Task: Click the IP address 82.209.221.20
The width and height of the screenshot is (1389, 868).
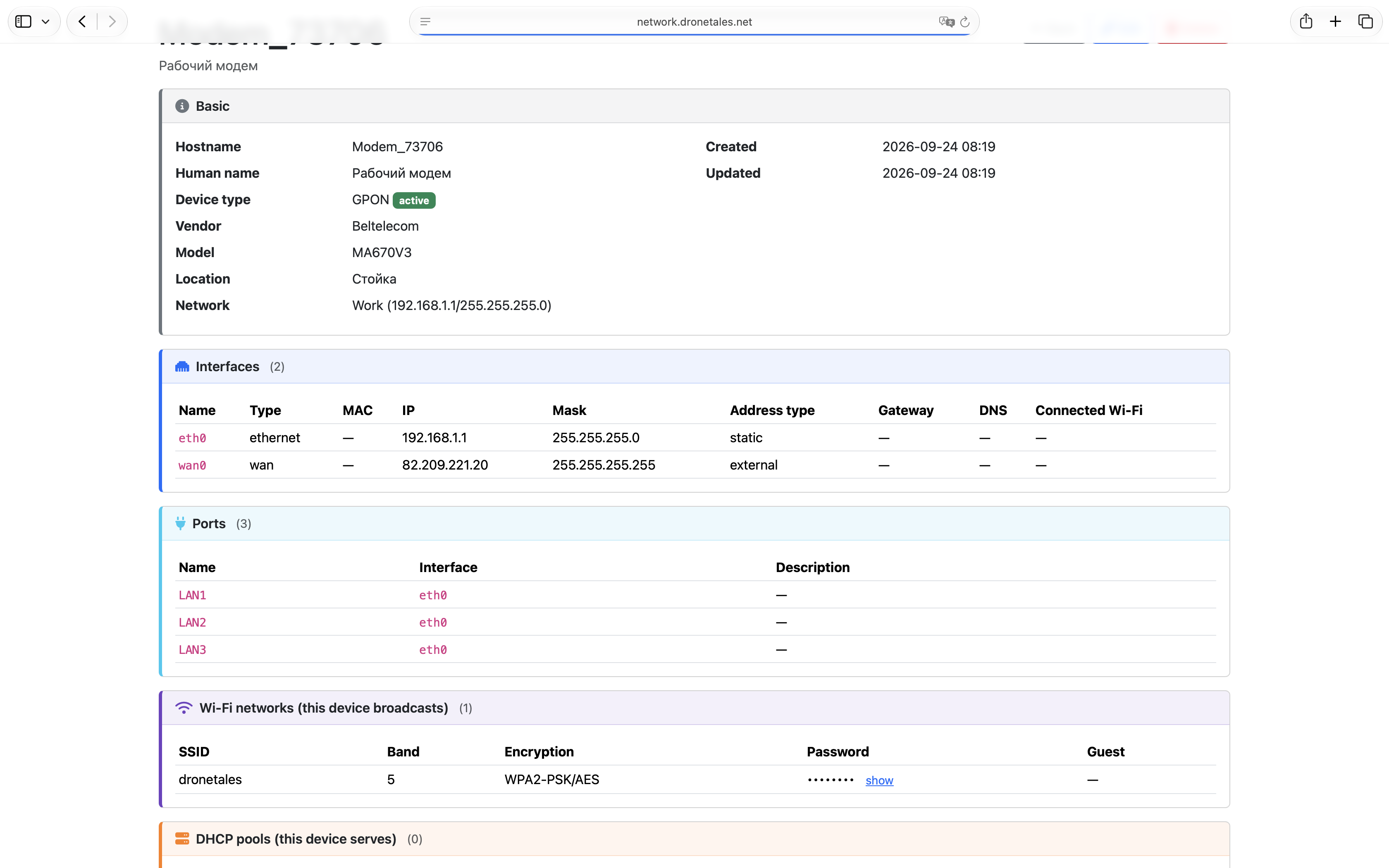Action: tap(445, 465)
